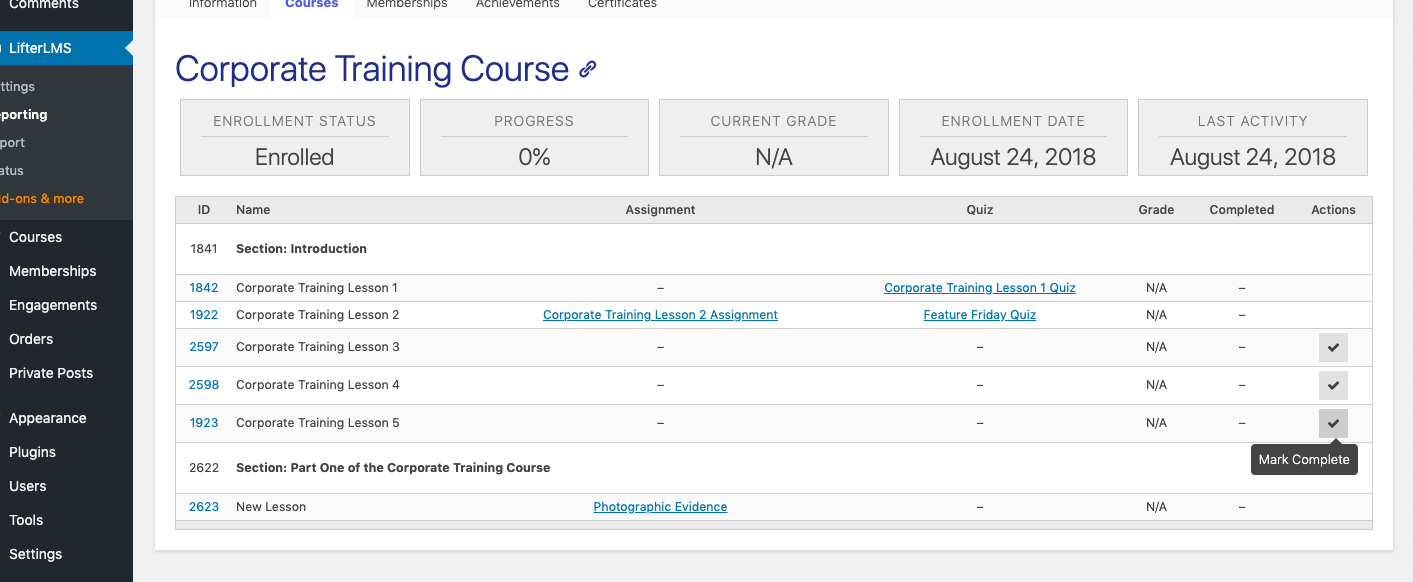
Task: Click the Corporate Training Lesson 5 name
Action: [318, 423]
